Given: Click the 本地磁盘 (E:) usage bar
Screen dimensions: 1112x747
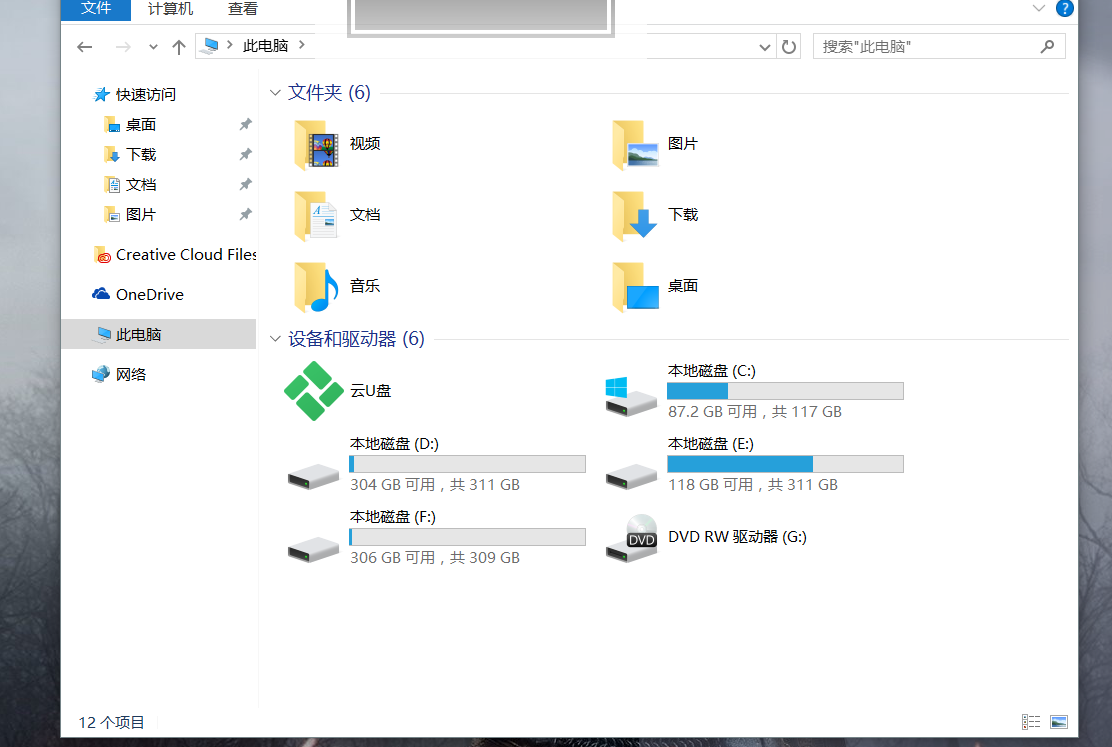Looking at the screenshot, I should click(785, 464).
